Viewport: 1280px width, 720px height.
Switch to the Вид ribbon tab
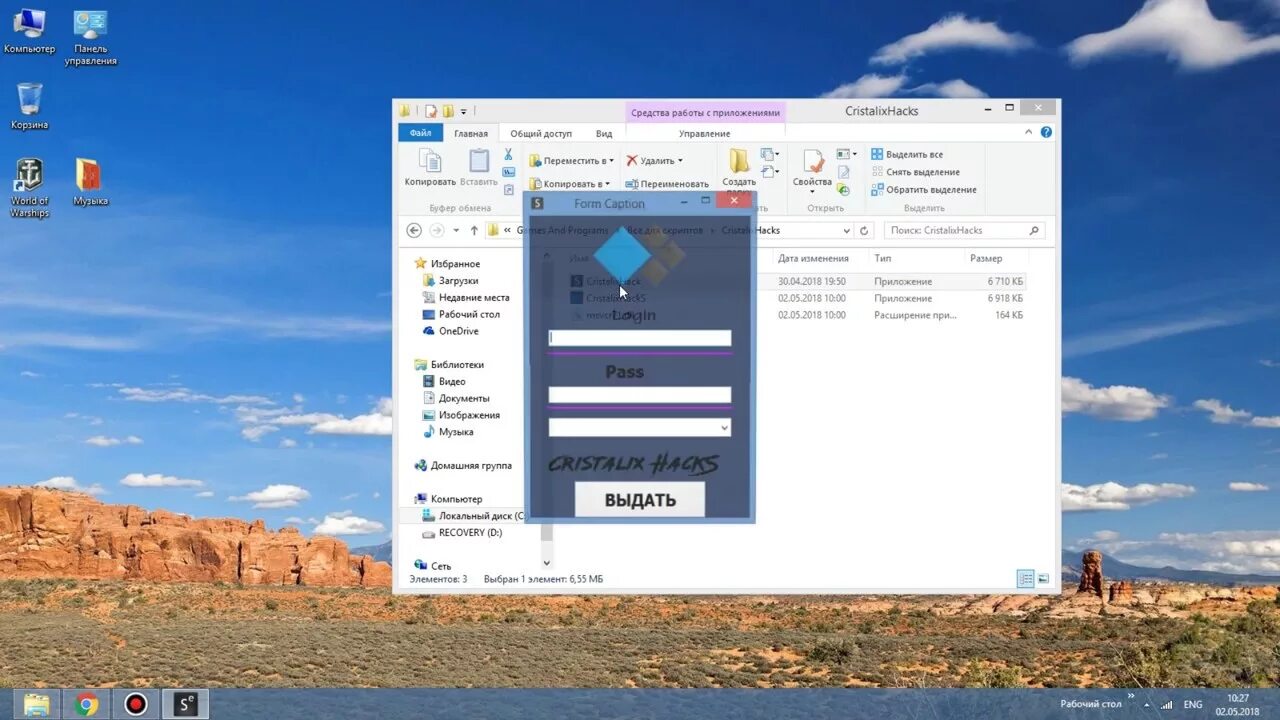604,133
